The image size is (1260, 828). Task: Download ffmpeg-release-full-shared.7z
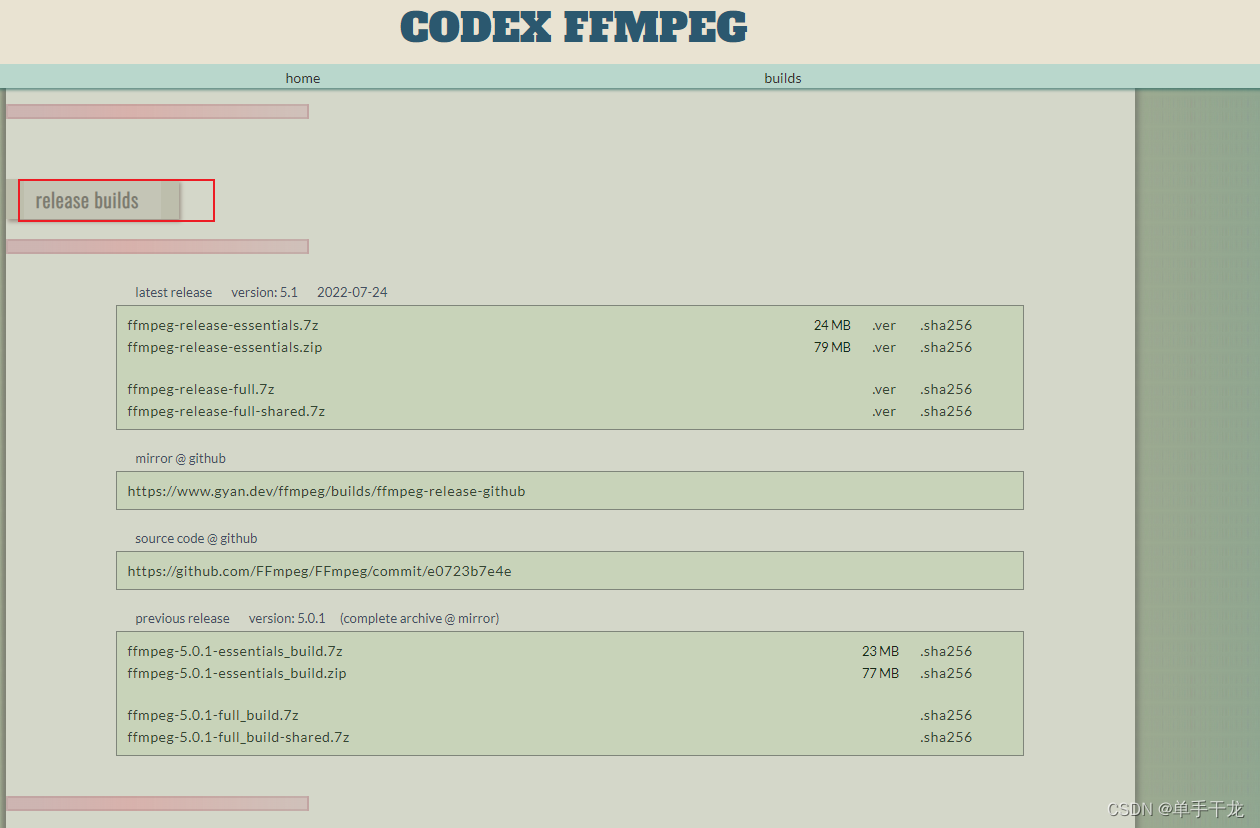[226, 411]
